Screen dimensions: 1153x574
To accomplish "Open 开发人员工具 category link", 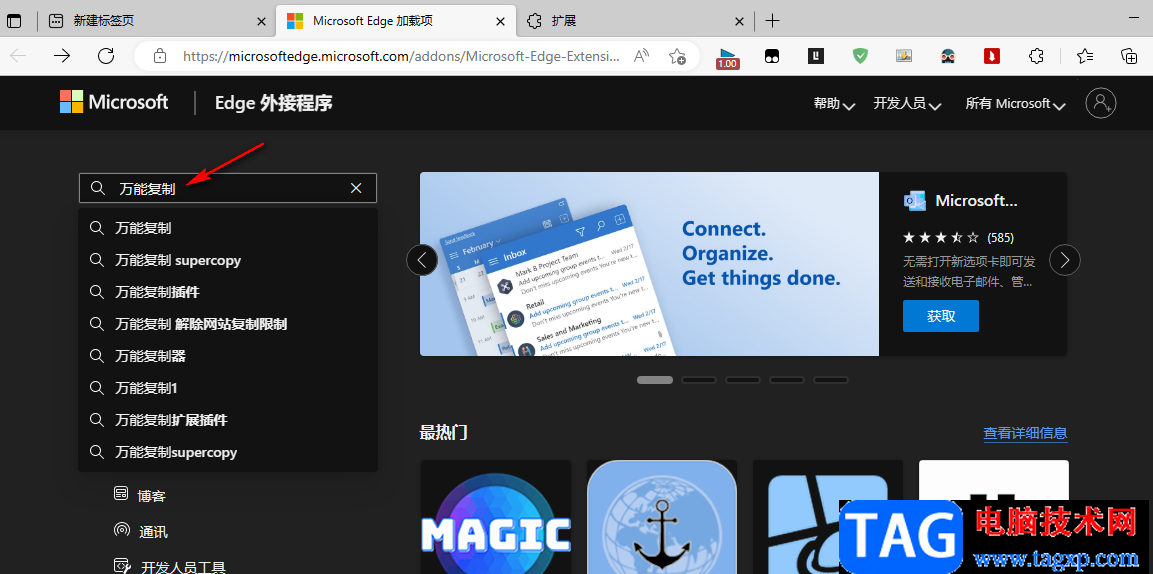I will tap(183, 567).
